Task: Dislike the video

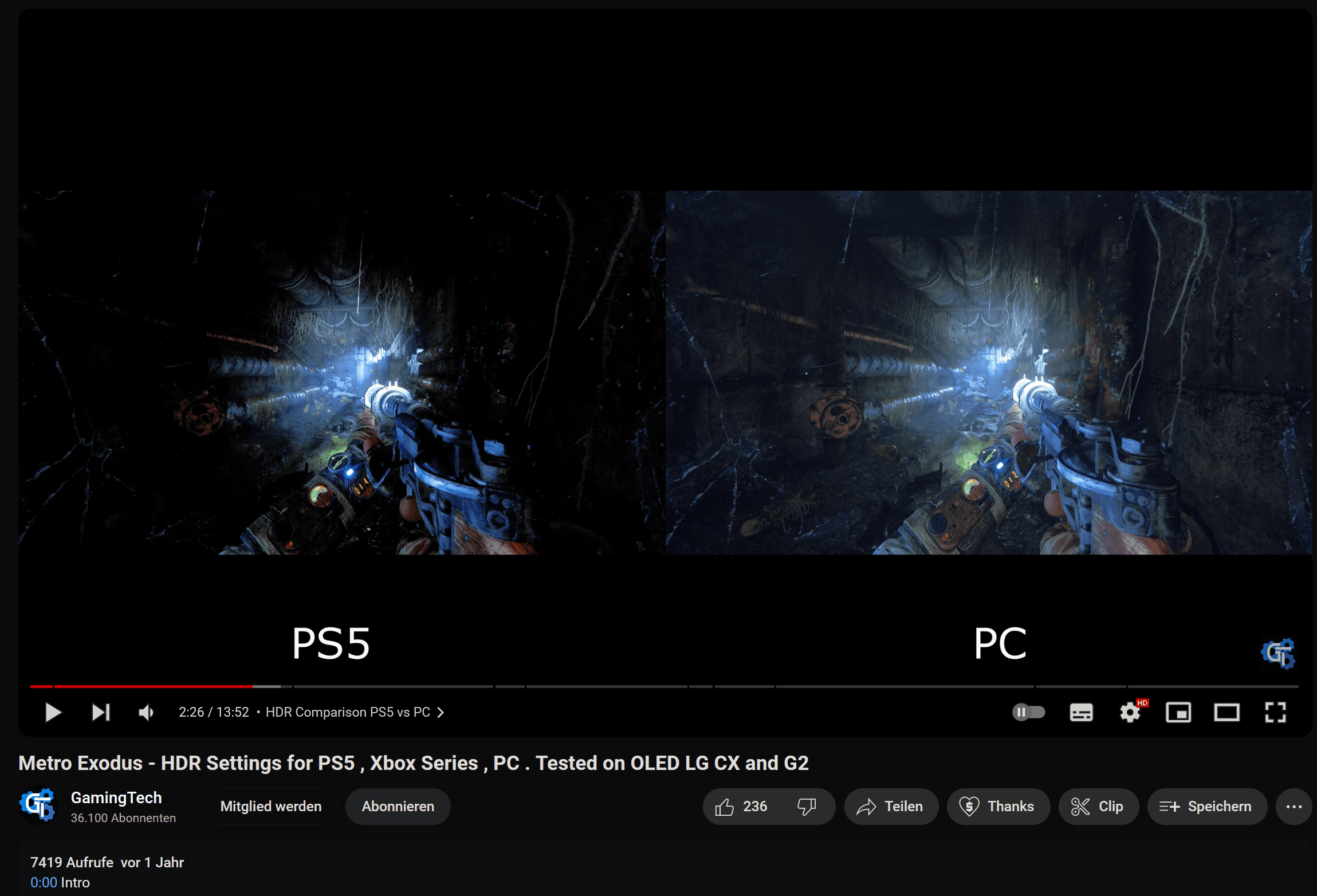Action: (x=807, y=807)
